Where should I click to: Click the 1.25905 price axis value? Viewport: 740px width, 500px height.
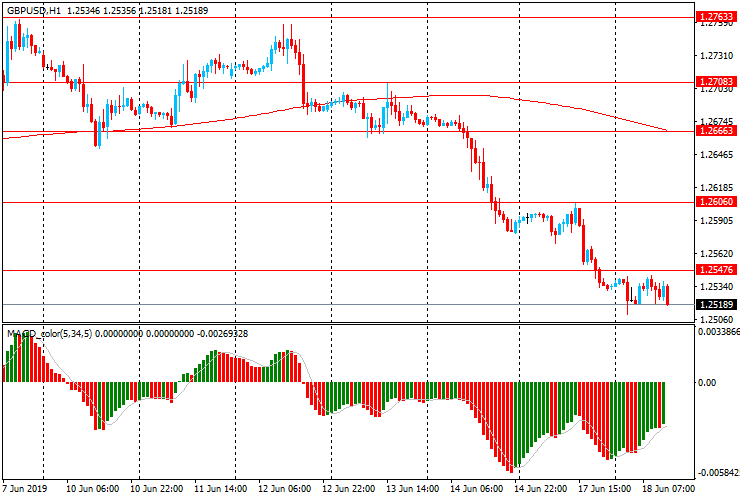coord(716,220)
